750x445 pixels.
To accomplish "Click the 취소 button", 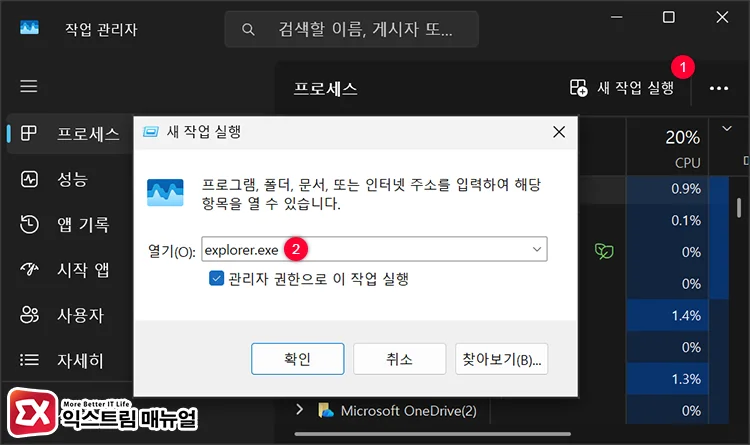I will 399,359.
